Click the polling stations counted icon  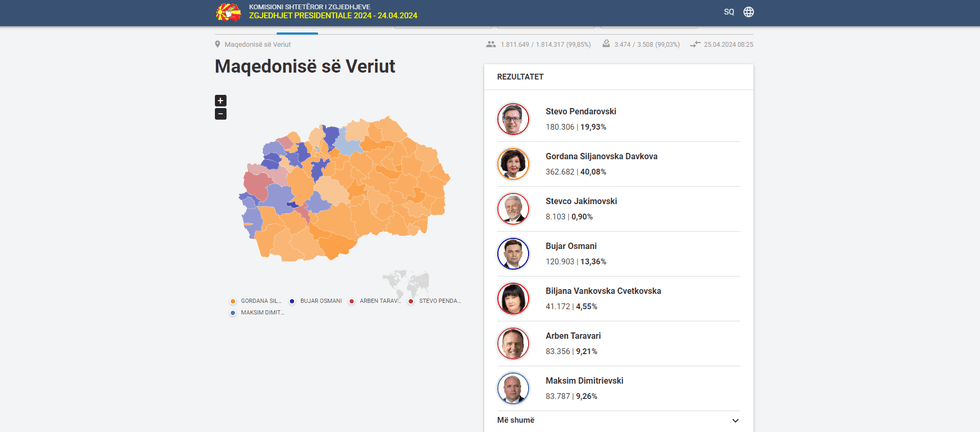coord(607,45)
